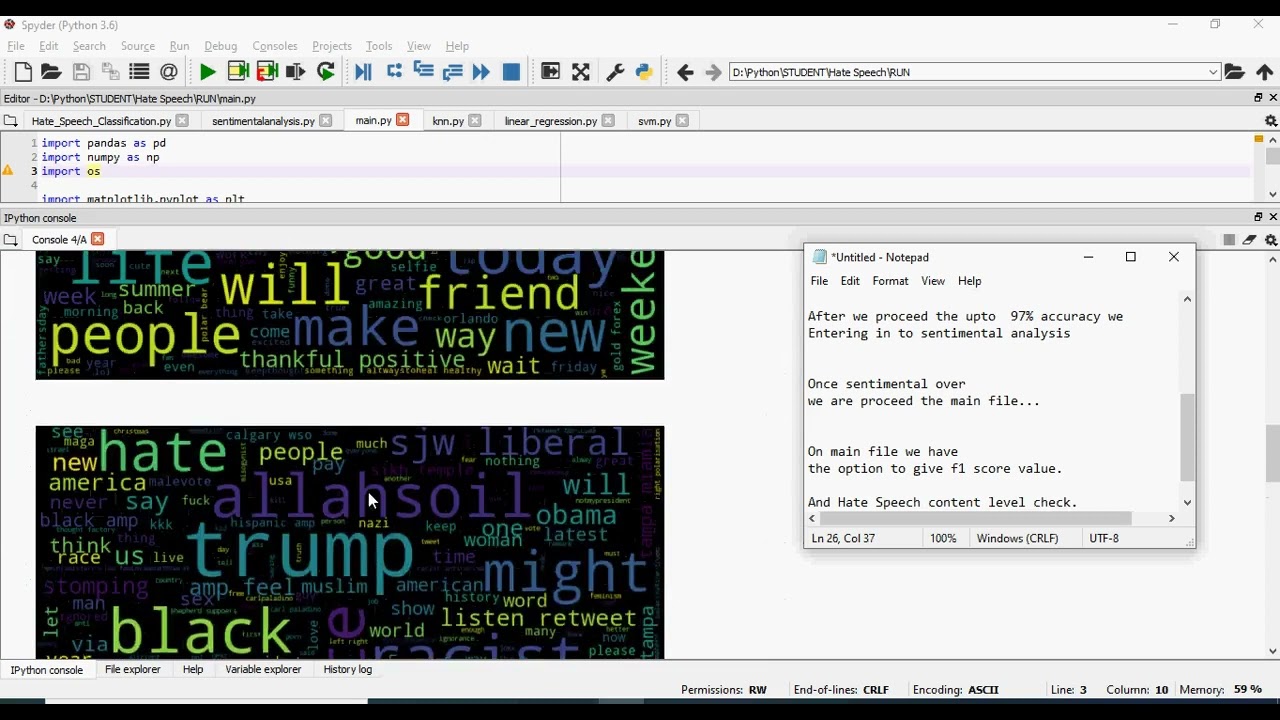
Task: Switch to the Variable explorer tab
Action: pyautogui.click(x=262, y=670)
